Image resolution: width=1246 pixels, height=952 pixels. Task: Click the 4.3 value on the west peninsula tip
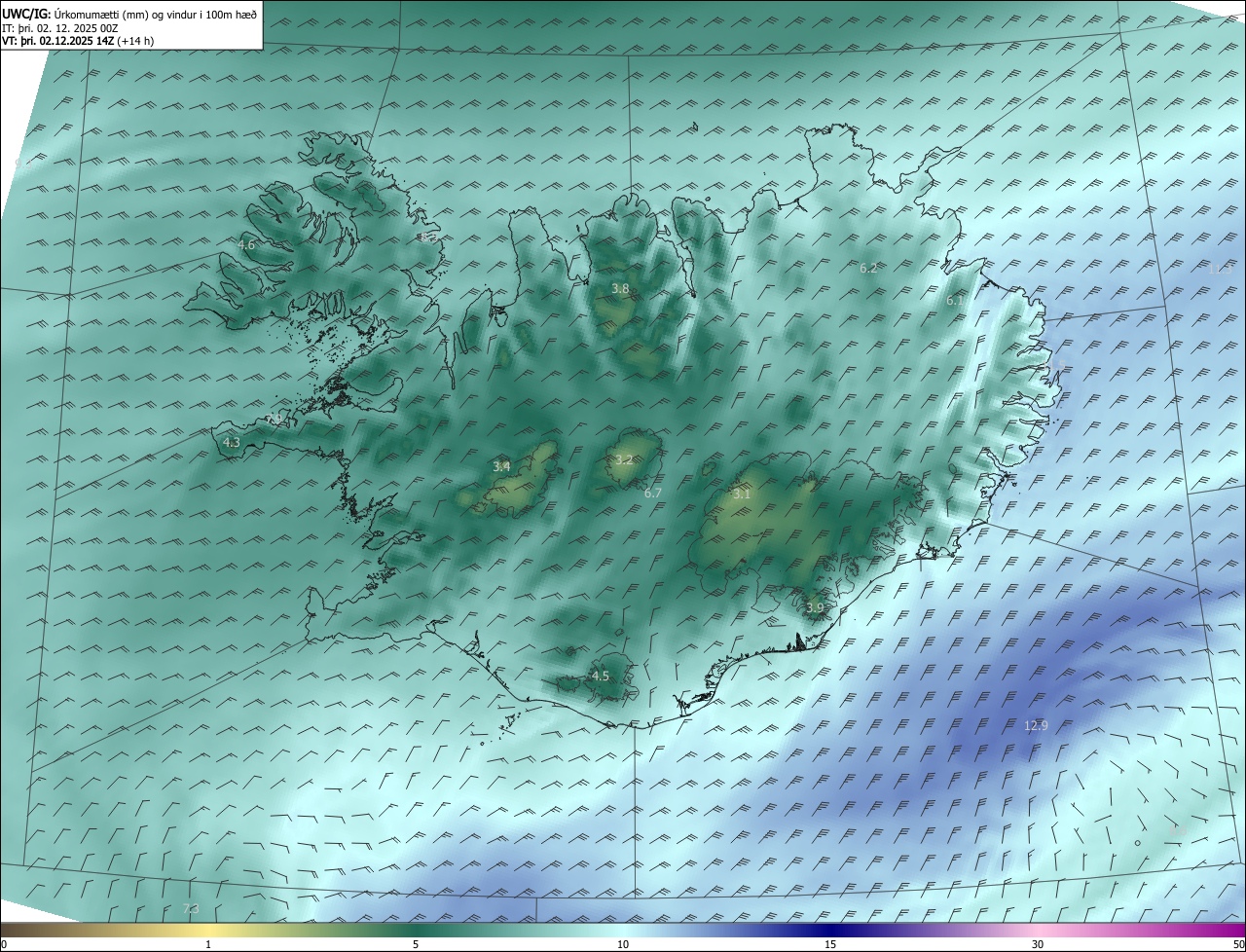232,442
